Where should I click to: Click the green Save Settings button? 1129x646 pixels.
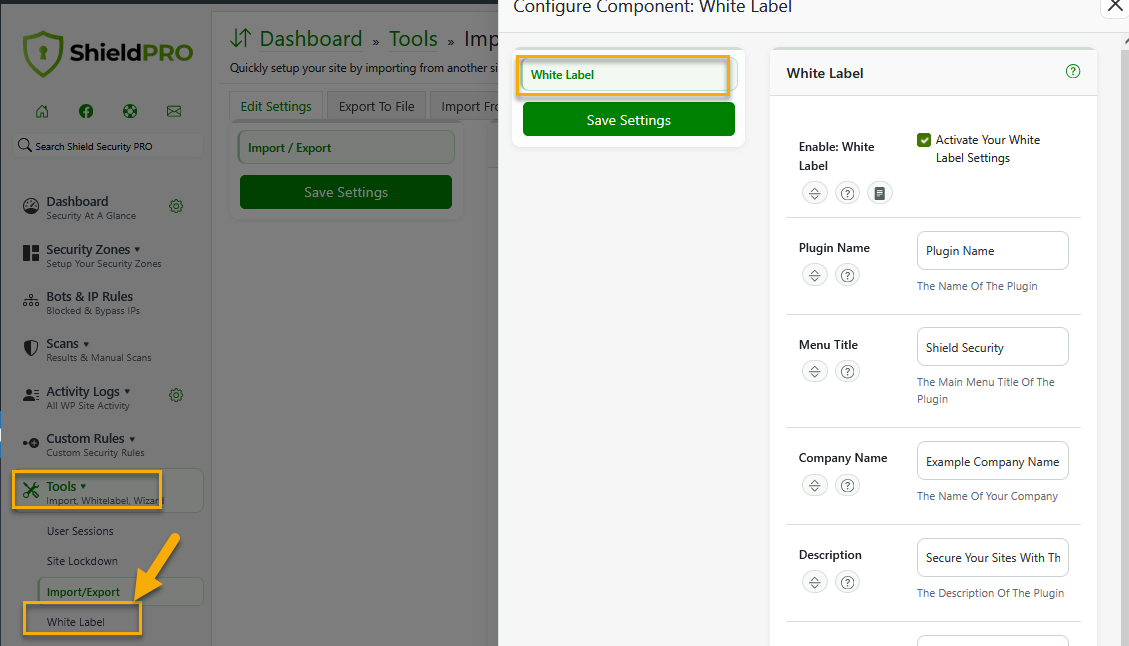pos(628,119)
